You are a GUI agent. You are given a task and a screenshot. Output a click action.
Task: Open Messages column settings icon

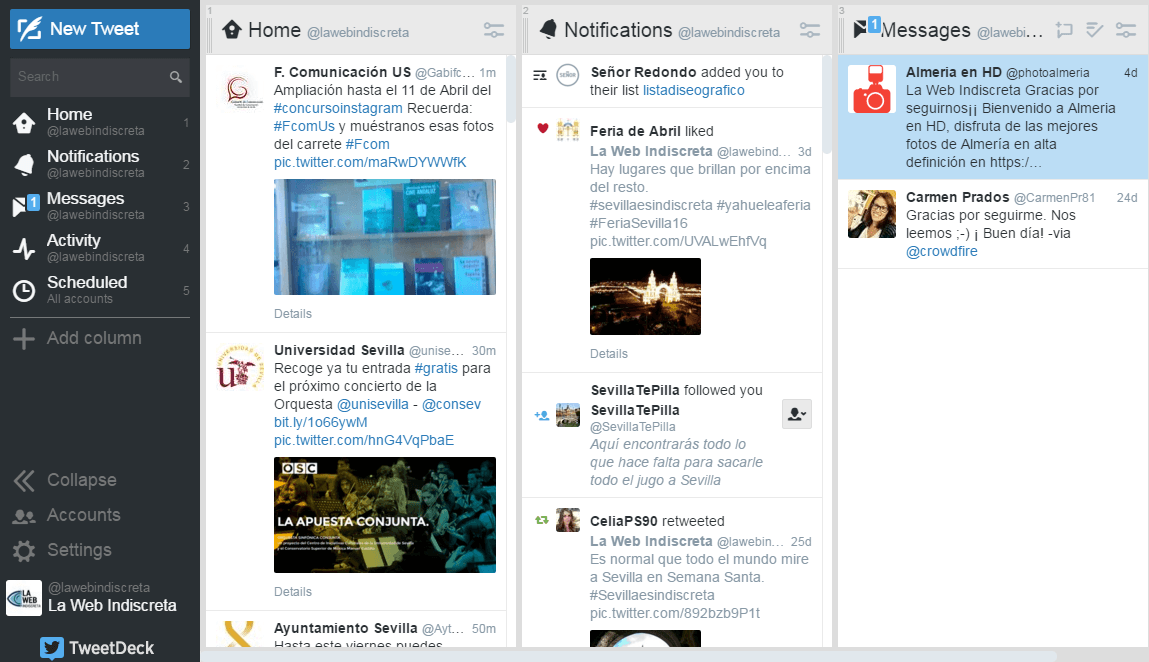(x=1126, y=30)
